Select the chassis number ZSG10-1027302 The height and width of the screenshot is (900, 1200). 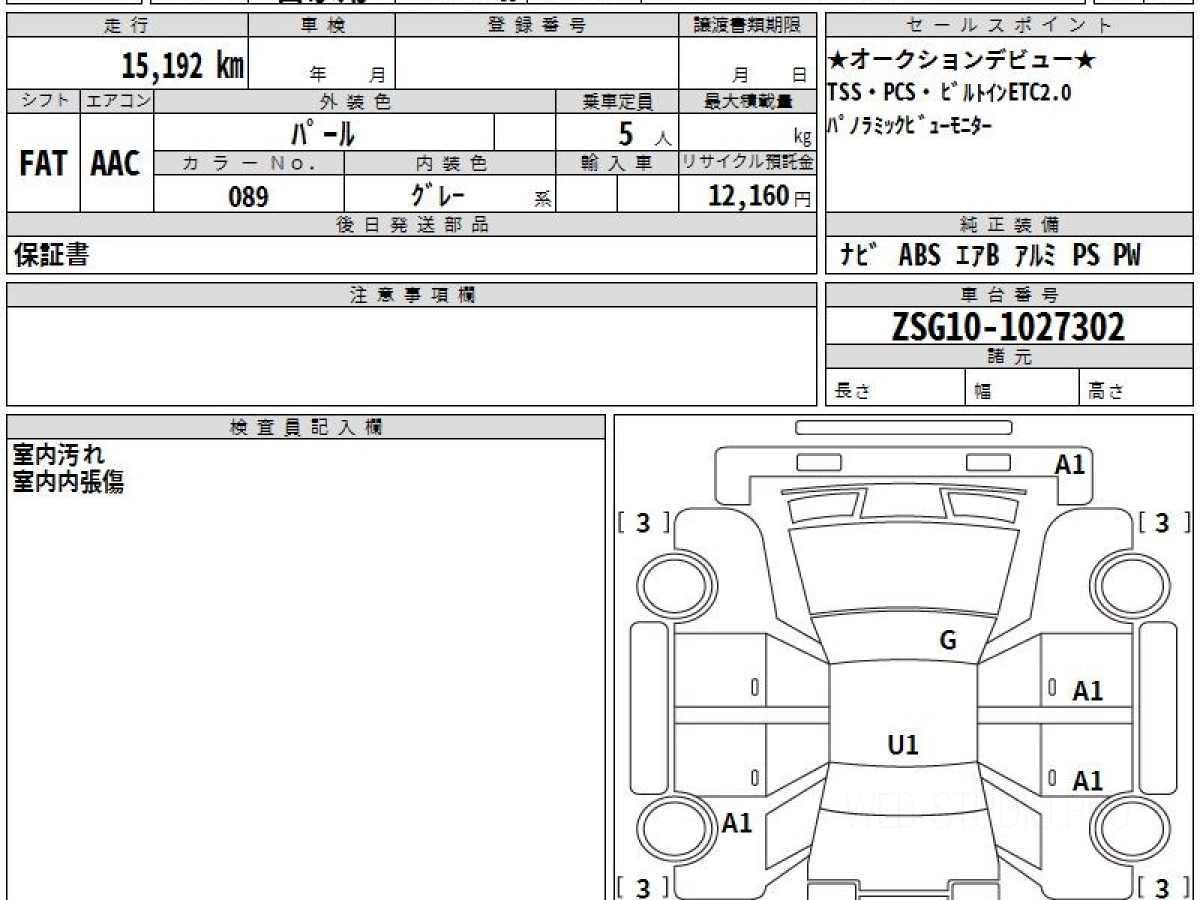(x=1008, y=326)
